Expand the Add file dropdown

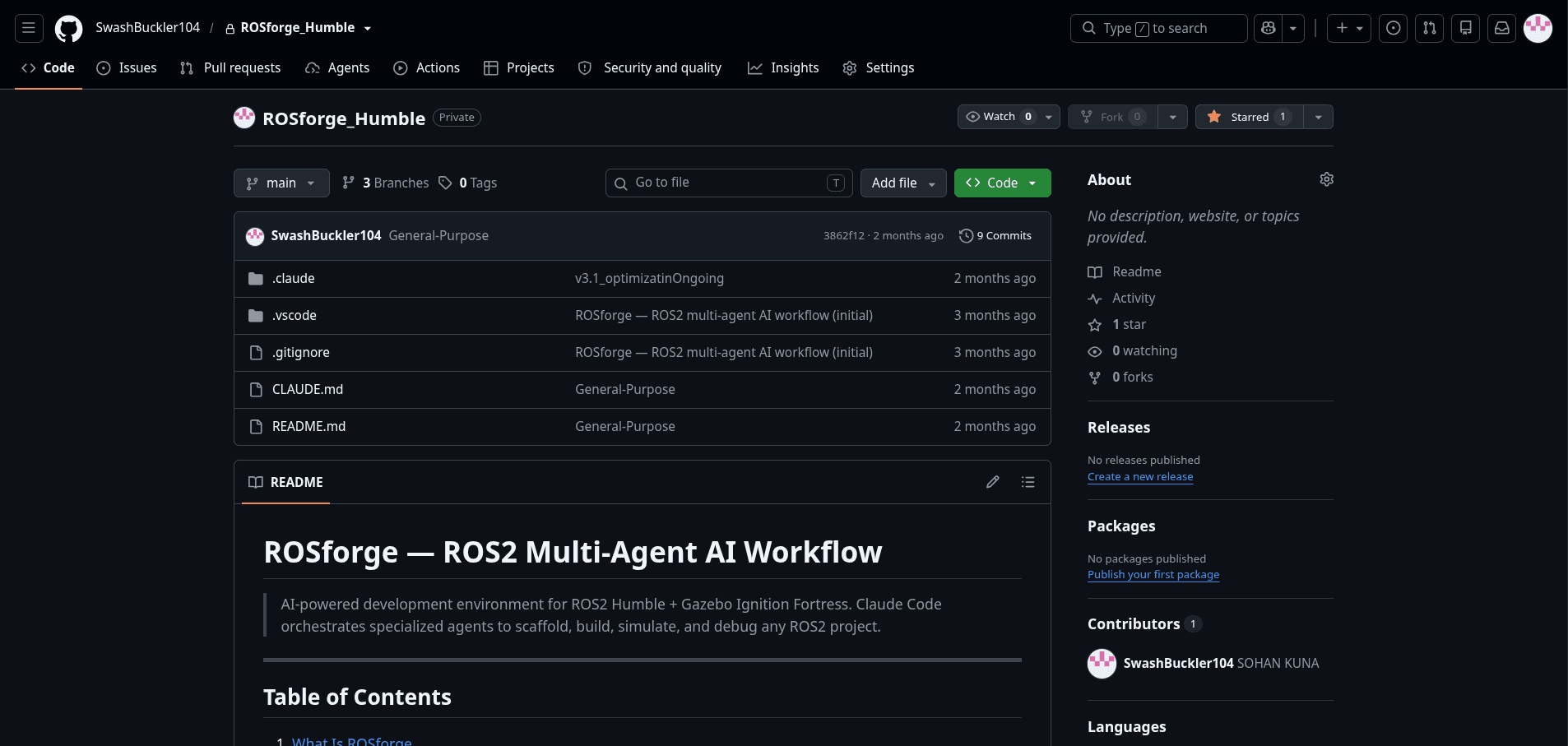[903, 183]
